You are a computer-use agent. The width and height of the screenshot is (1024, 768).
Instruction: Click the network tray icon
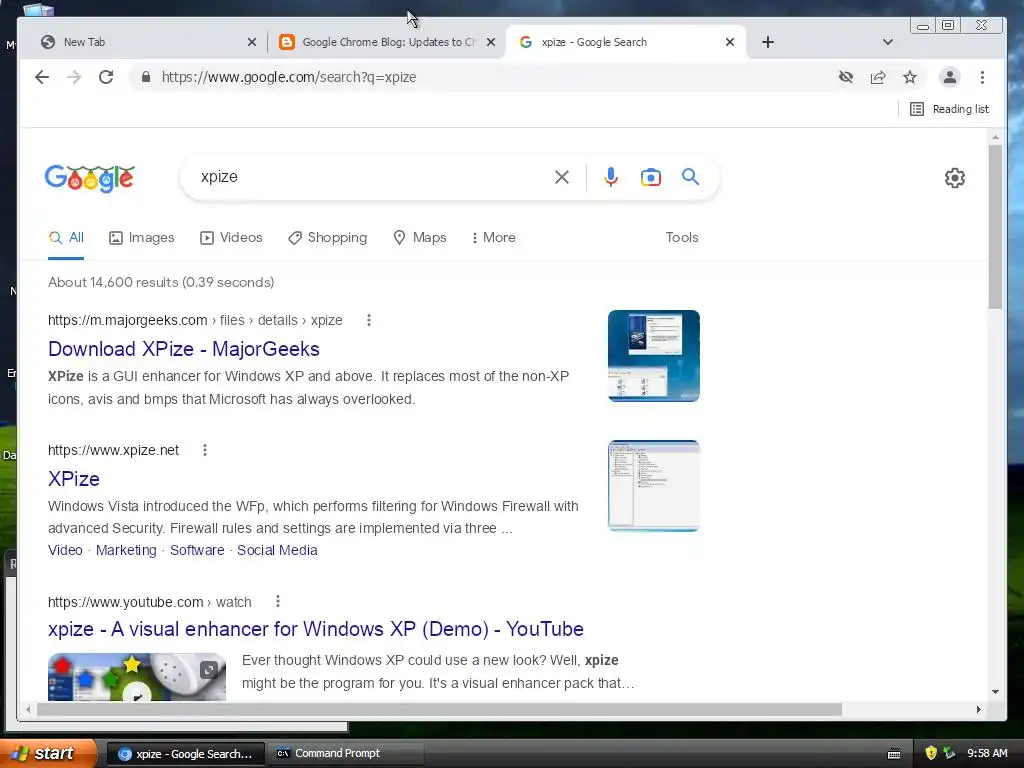click(x=949, y=754)
